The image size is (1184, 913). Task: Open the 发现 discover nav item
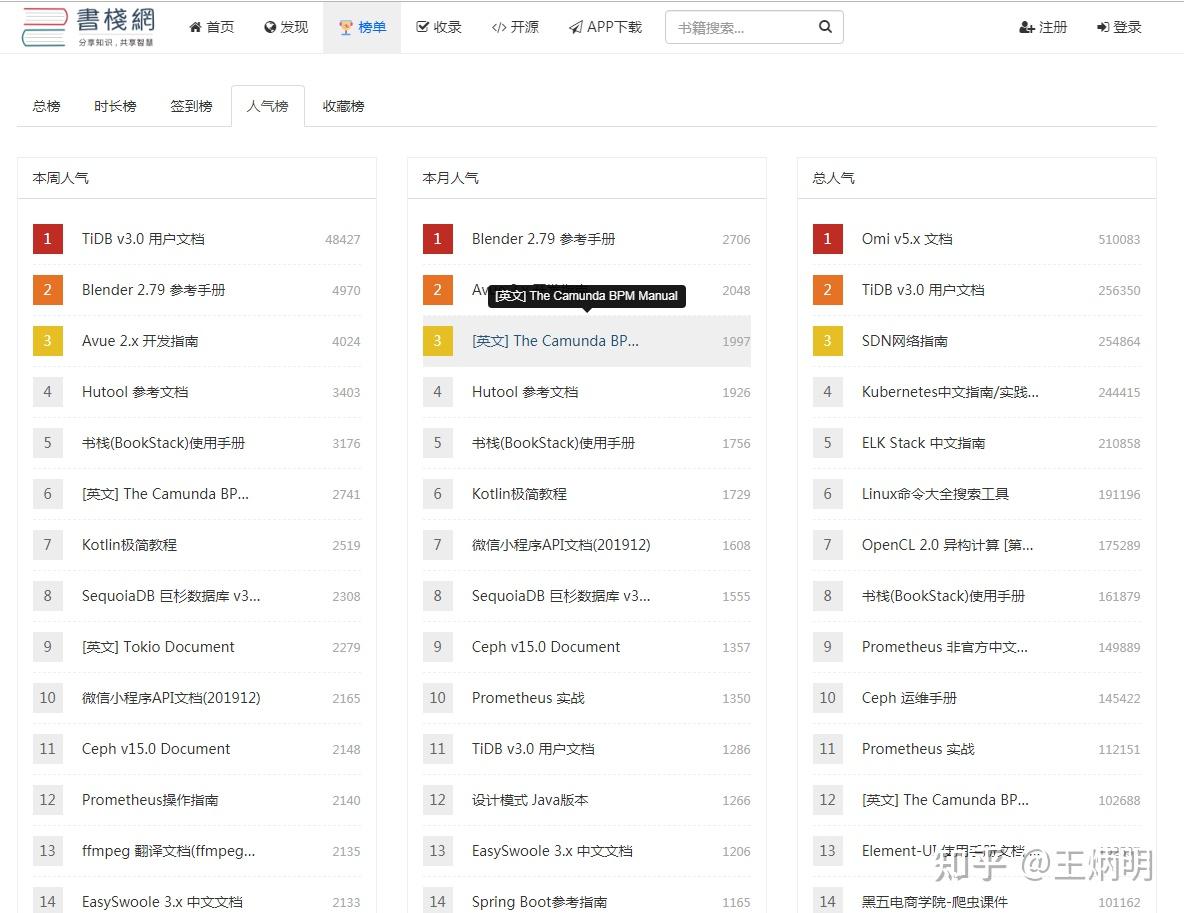pos(286,27)
